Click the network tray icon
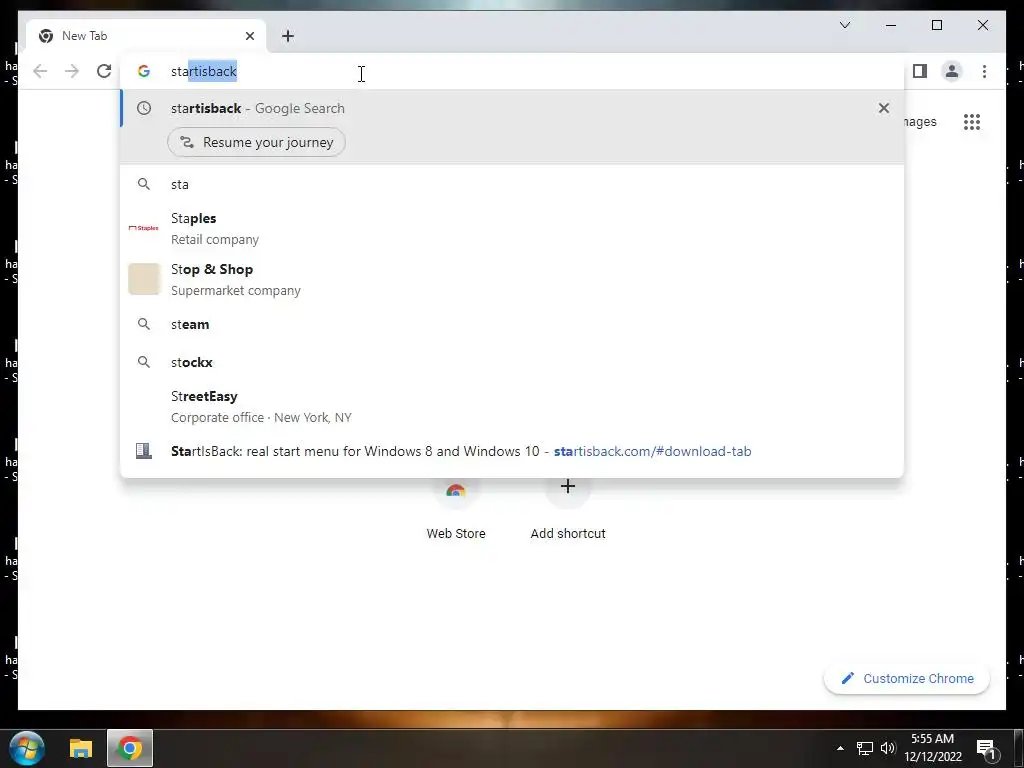 (x=865, y=748)
